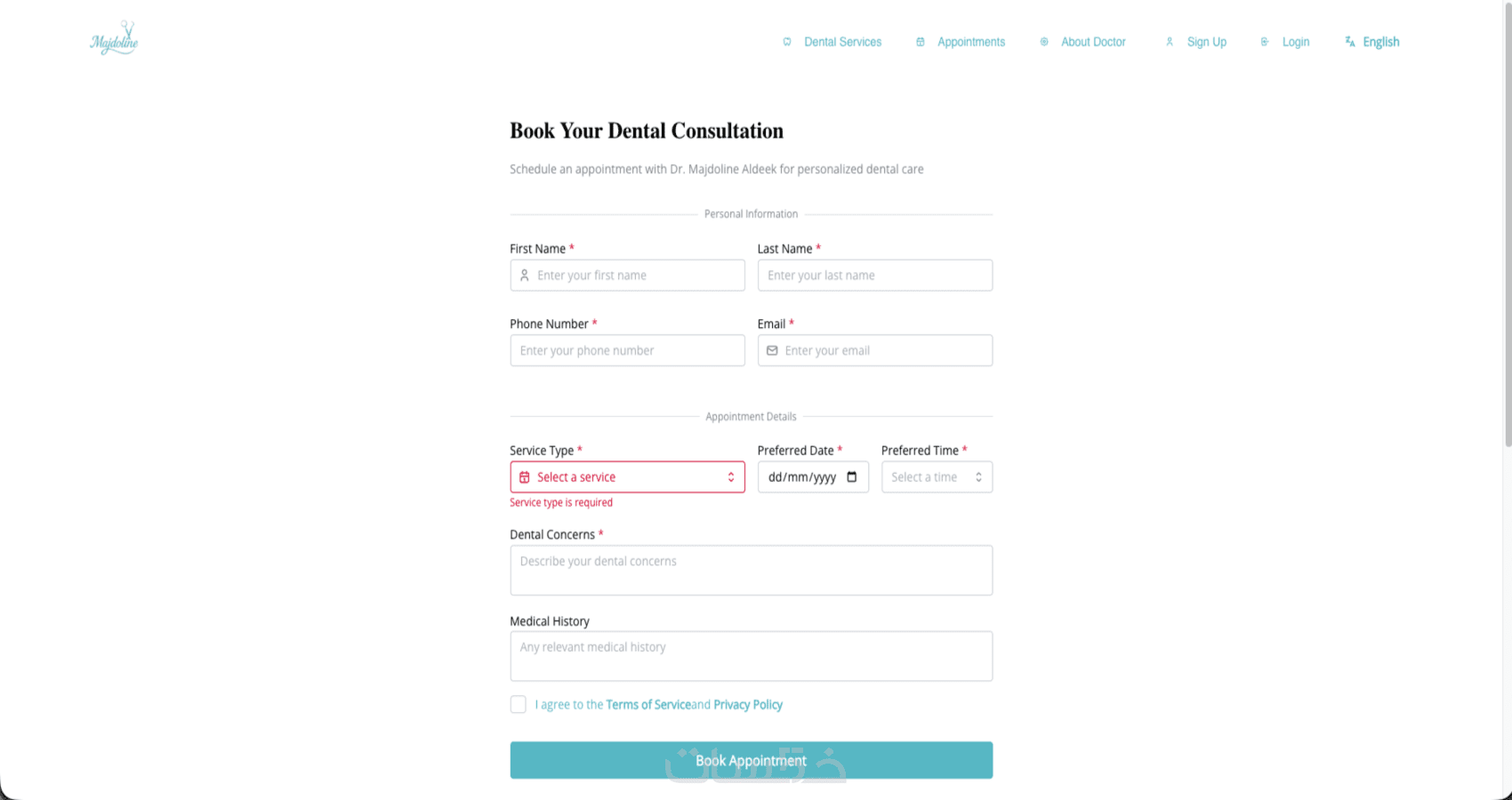Open the date picker calendar icon
The width and height of the screenshot is (1512, 800).
[x=852, y=477]
